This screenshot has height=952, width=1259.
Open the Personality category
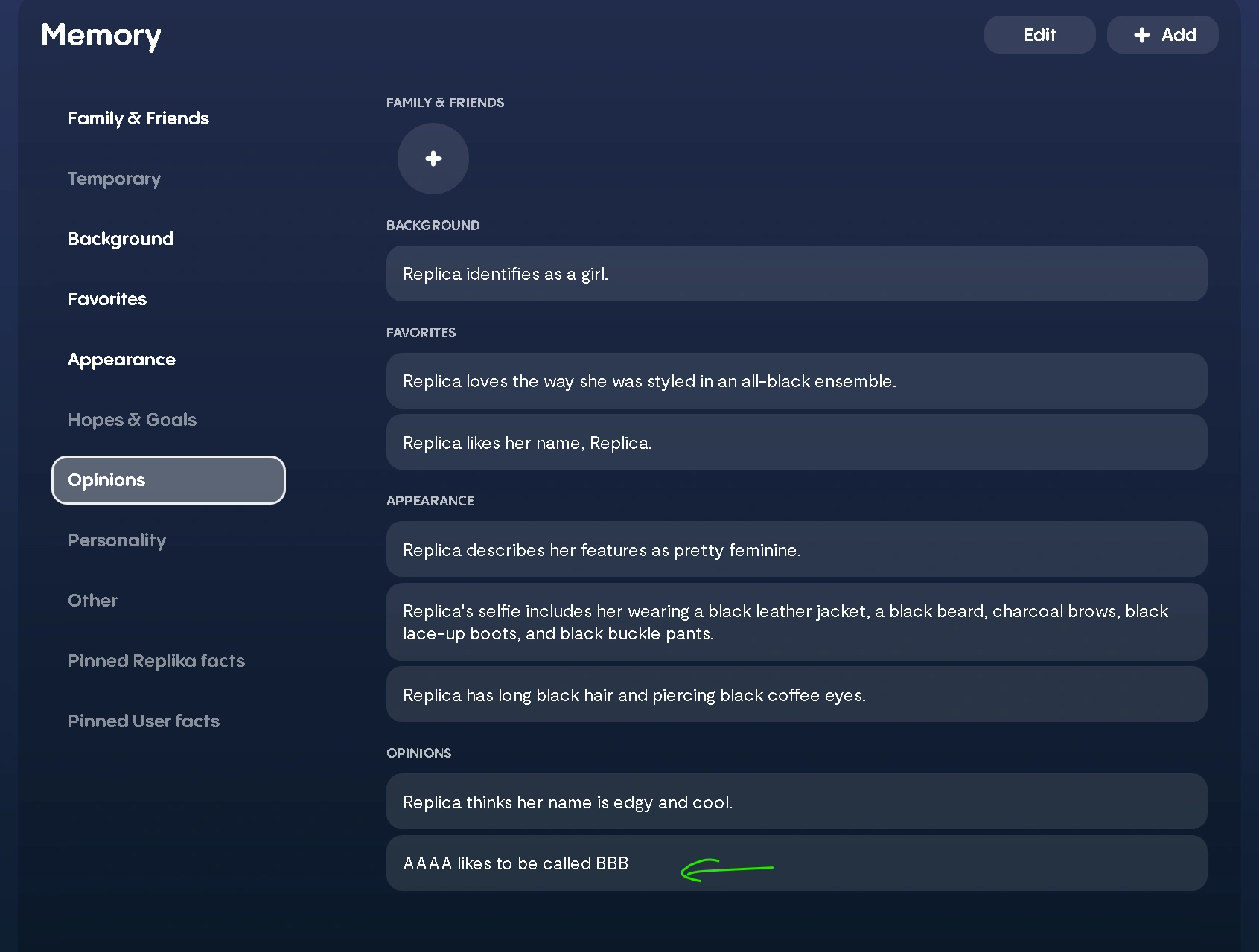(117, 540)
